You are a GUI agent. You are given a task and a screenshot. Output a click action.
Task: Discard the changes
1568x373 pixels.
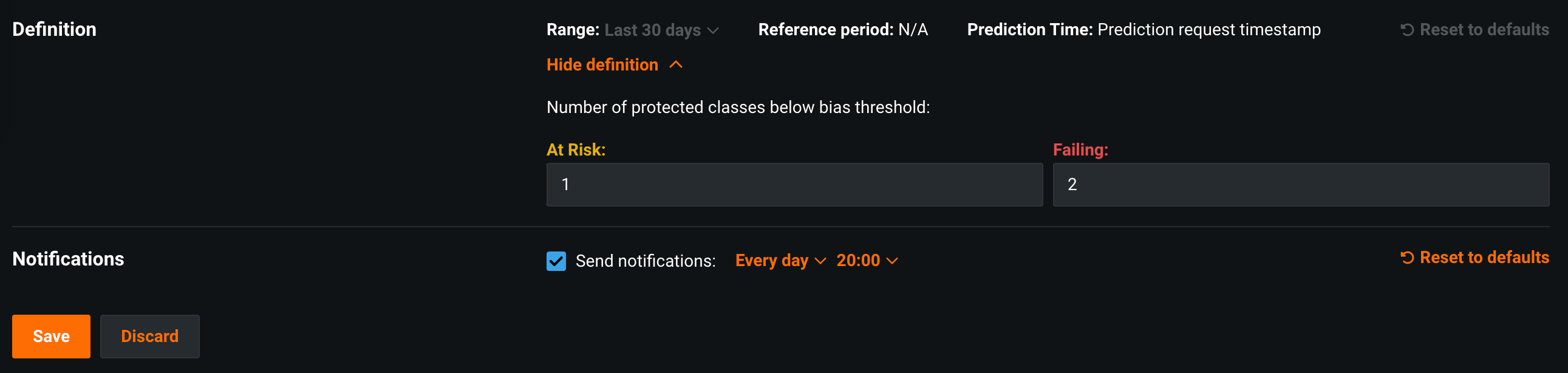pyautogui.click(x=150, y=336)
